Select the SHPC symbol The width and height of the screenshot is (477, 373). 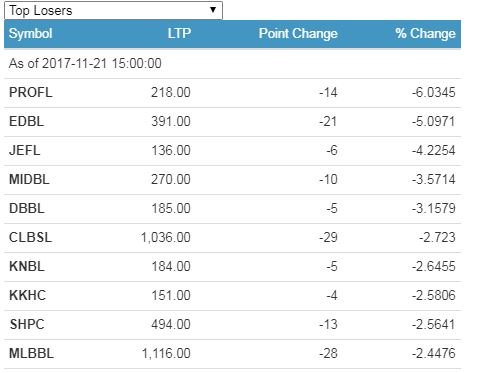pos(27,324)
